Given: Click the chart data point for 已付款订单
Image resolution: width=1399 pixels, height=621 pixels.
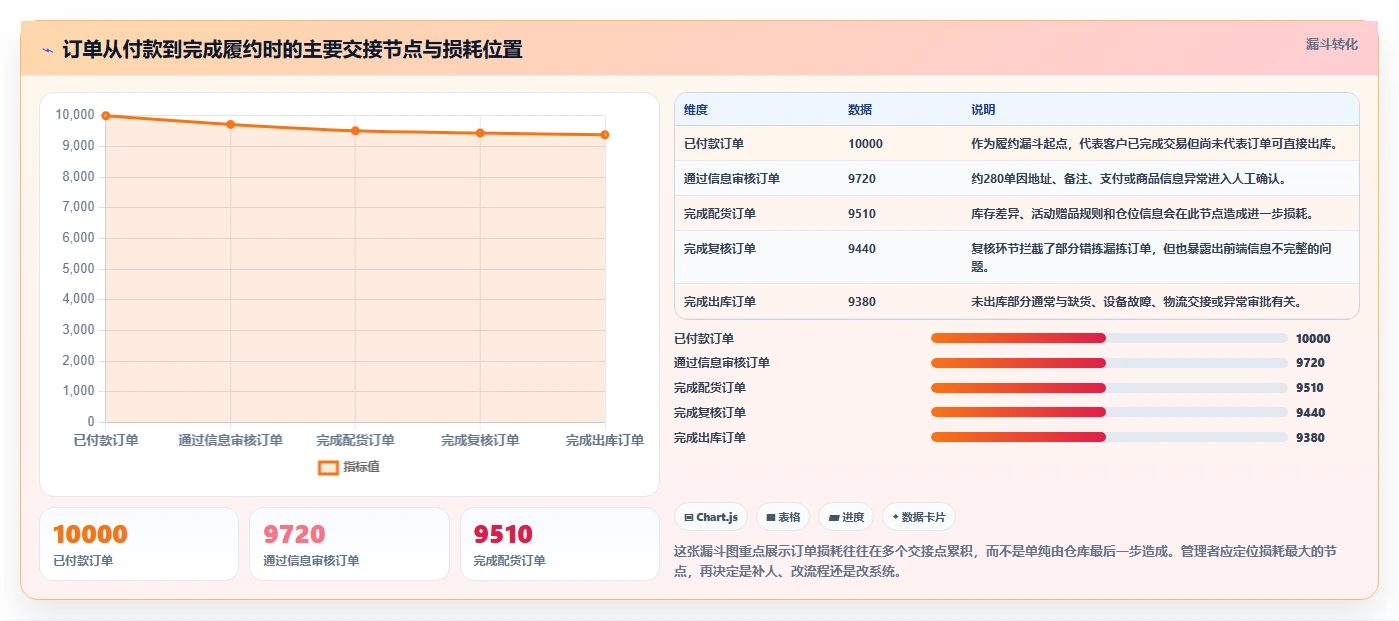Looking at the screenshot, I should [x=106, y=116].
